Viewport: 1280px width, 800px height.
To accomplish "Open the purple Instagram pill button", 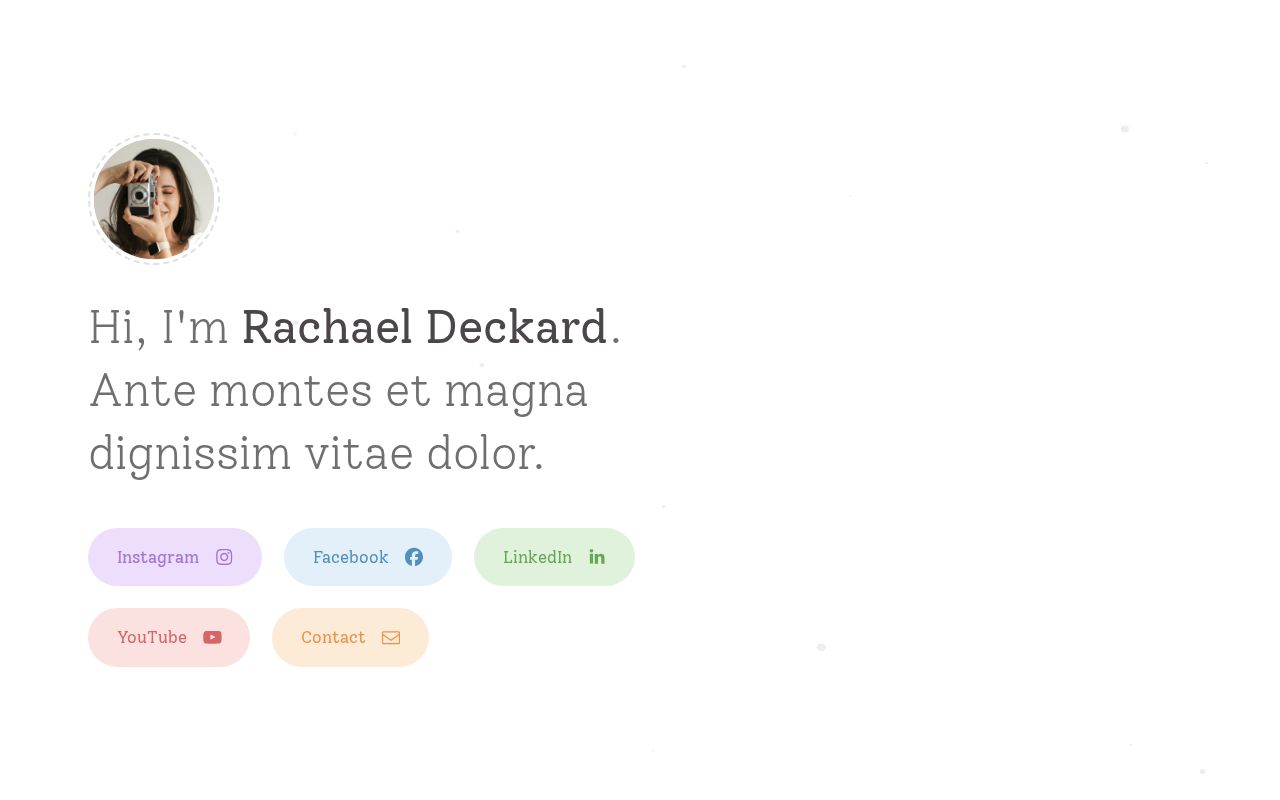I will click(x=175, y=557).
